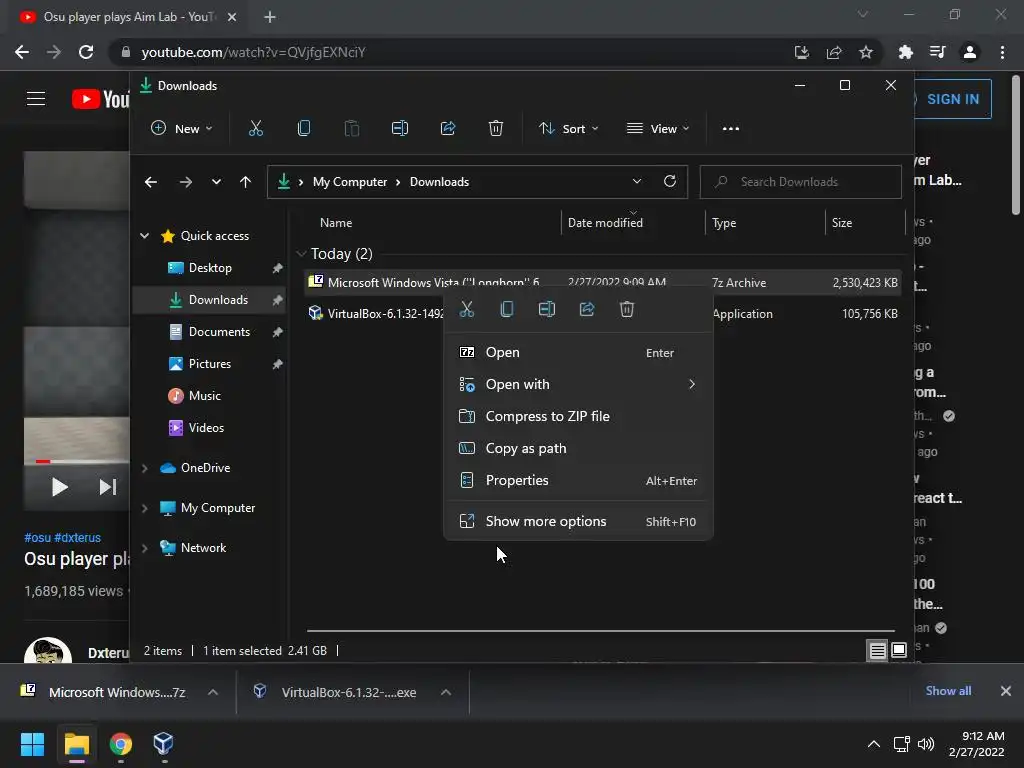The width and height of the screenshot is (1024, 768).
Task: Click the #osu hashtag link
Action: (x=37, y=537)
